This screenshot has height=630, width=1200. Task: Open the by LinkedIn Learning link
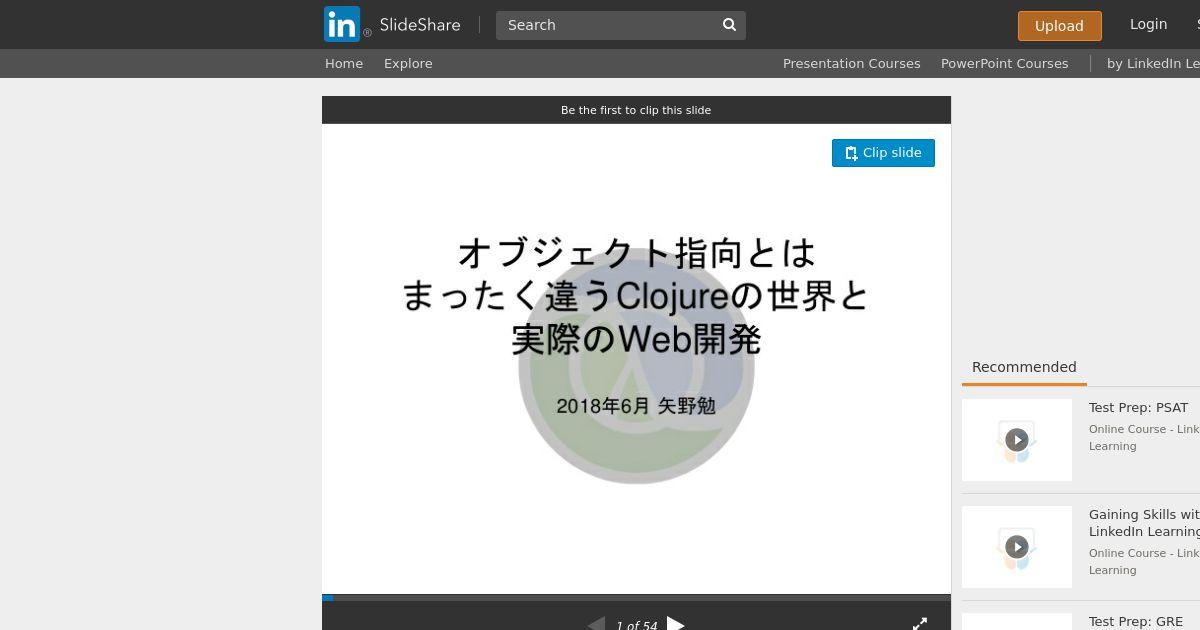pos(1153,63)
